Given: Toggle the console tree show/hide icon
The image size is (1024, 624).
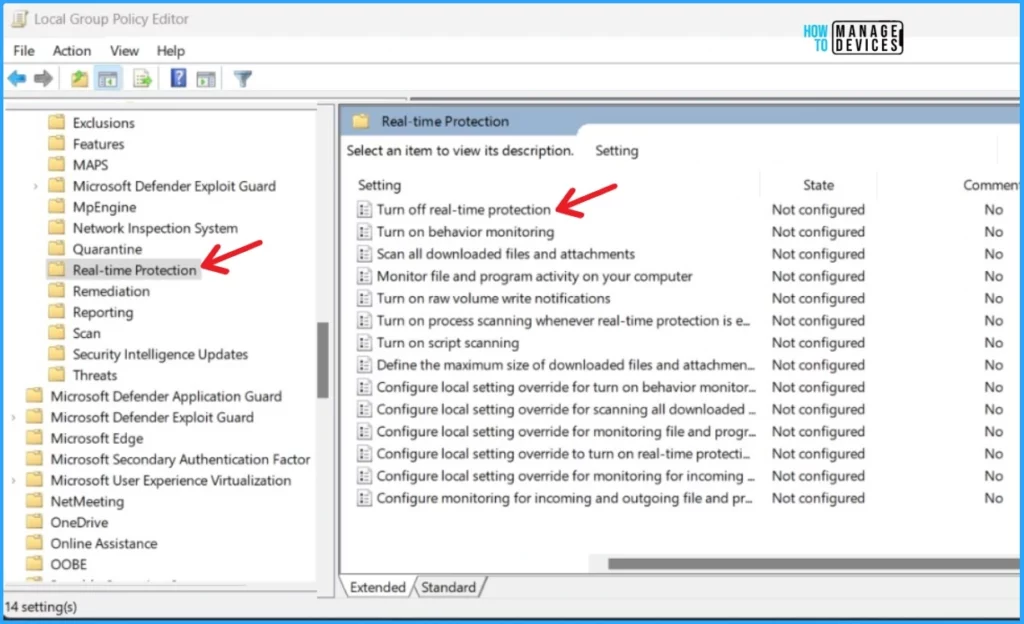Looking at the screenshot, I should [x=108, y=80].
